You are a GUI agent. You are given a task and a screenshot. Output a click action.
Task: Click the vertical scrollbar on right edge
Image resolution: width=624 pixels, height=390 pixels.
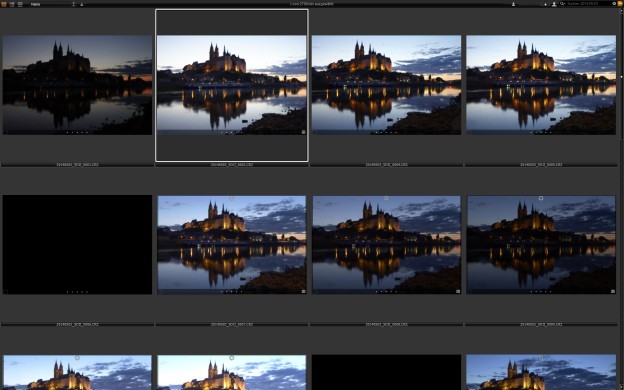(x=621, y=199)
